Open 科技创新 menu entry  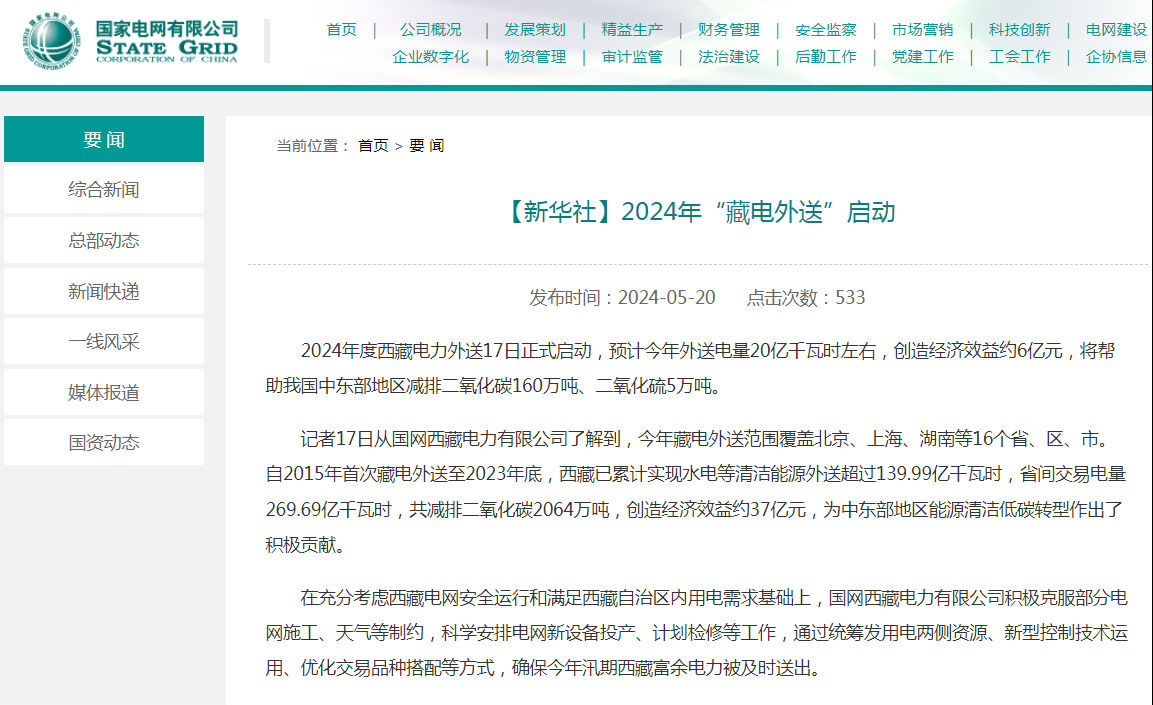point(1019,30)
